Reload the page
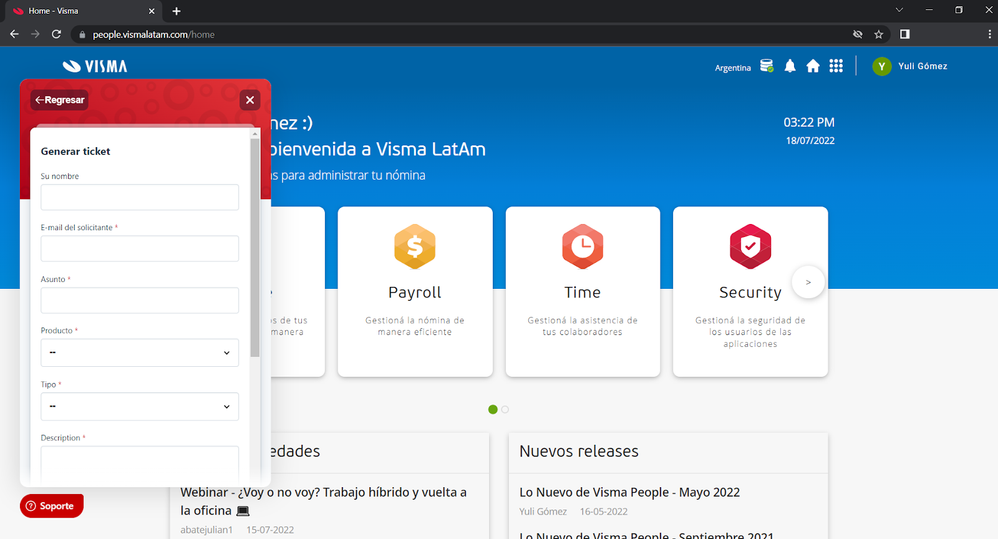Screen dimensions: 998x539 (x=56, y=34)
